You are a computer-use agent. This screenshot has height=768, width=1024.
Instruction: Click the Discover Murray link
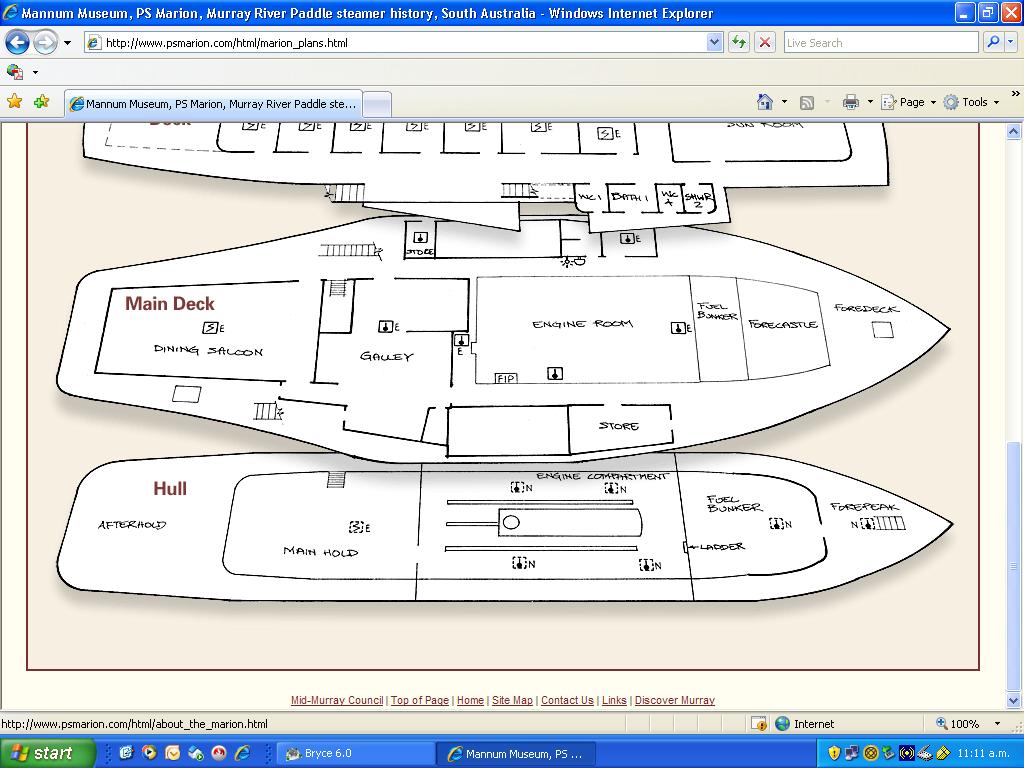(x=675, y=700)
